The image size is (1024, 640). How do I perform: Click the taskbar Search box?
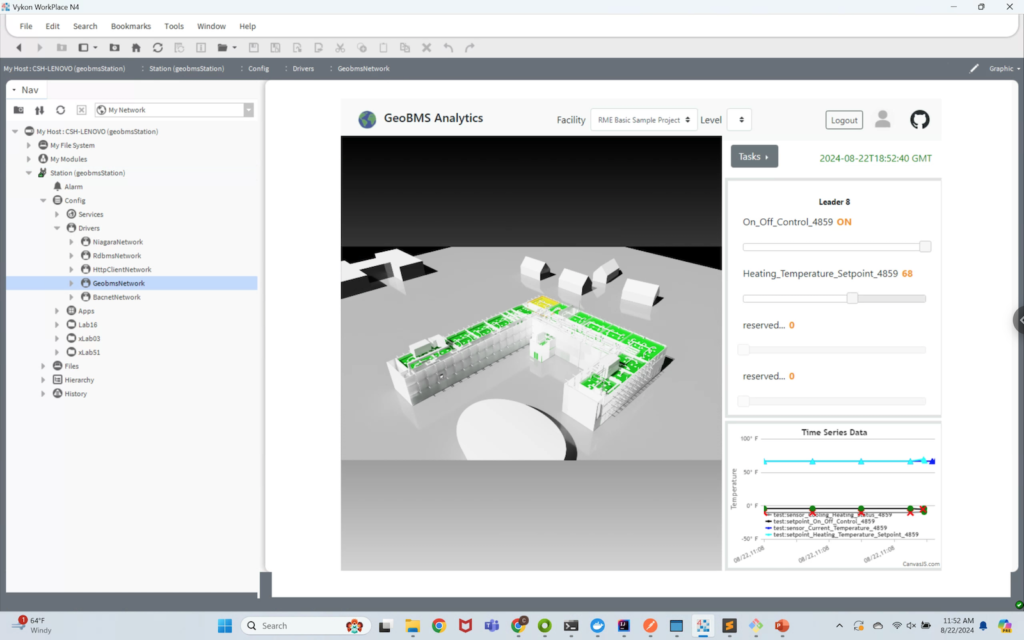[x=306, y=626]
